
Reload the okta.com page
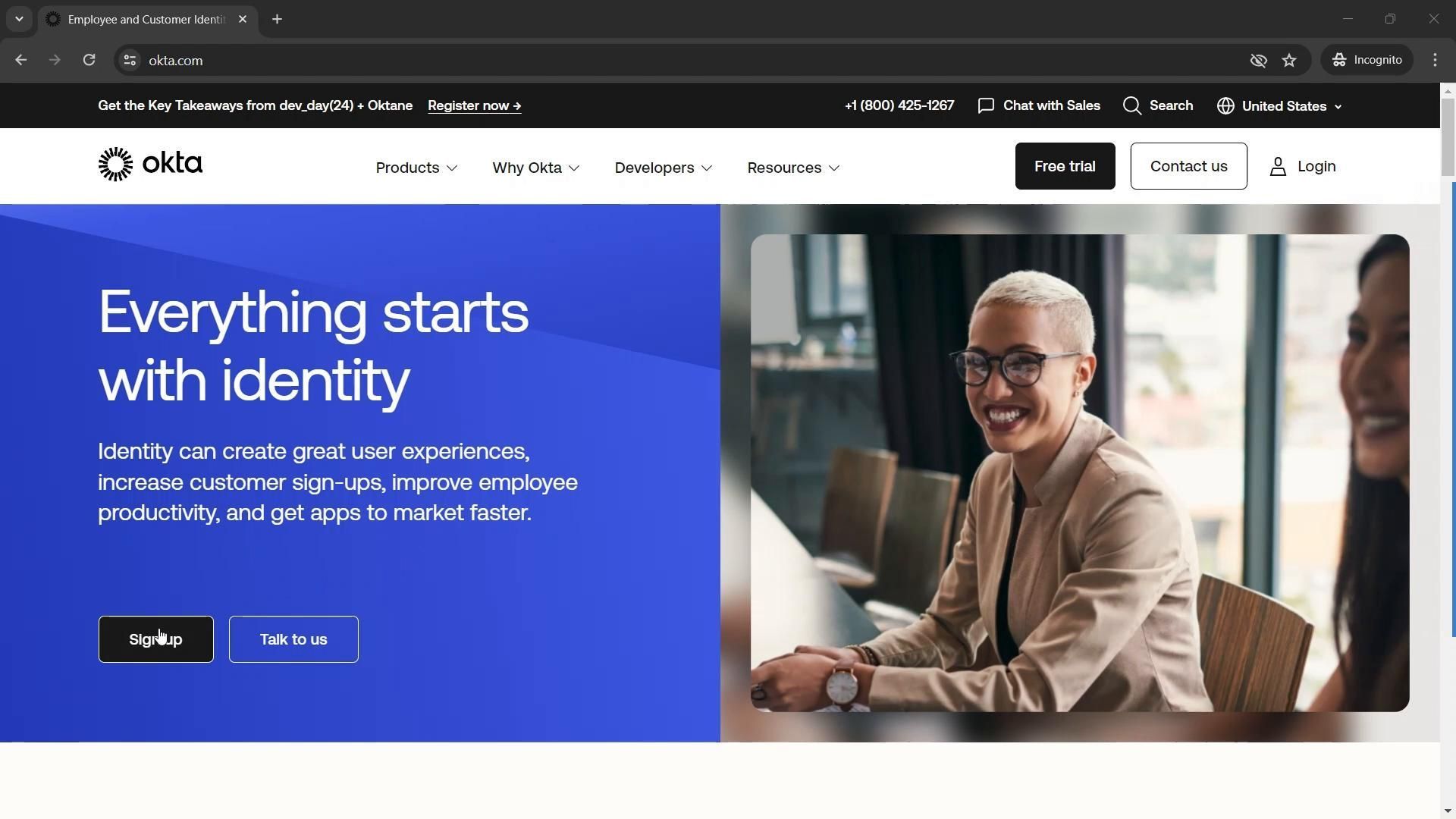pos(89,61)
